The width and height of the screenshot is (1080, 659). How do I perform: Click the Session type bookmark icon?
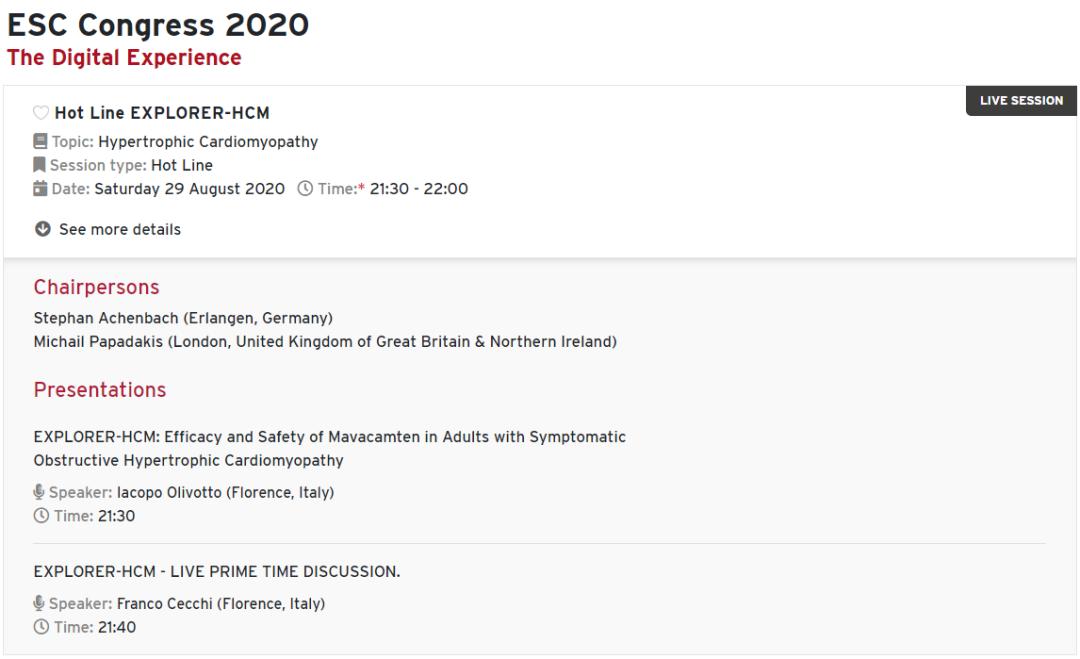click(x=40, y=165)
